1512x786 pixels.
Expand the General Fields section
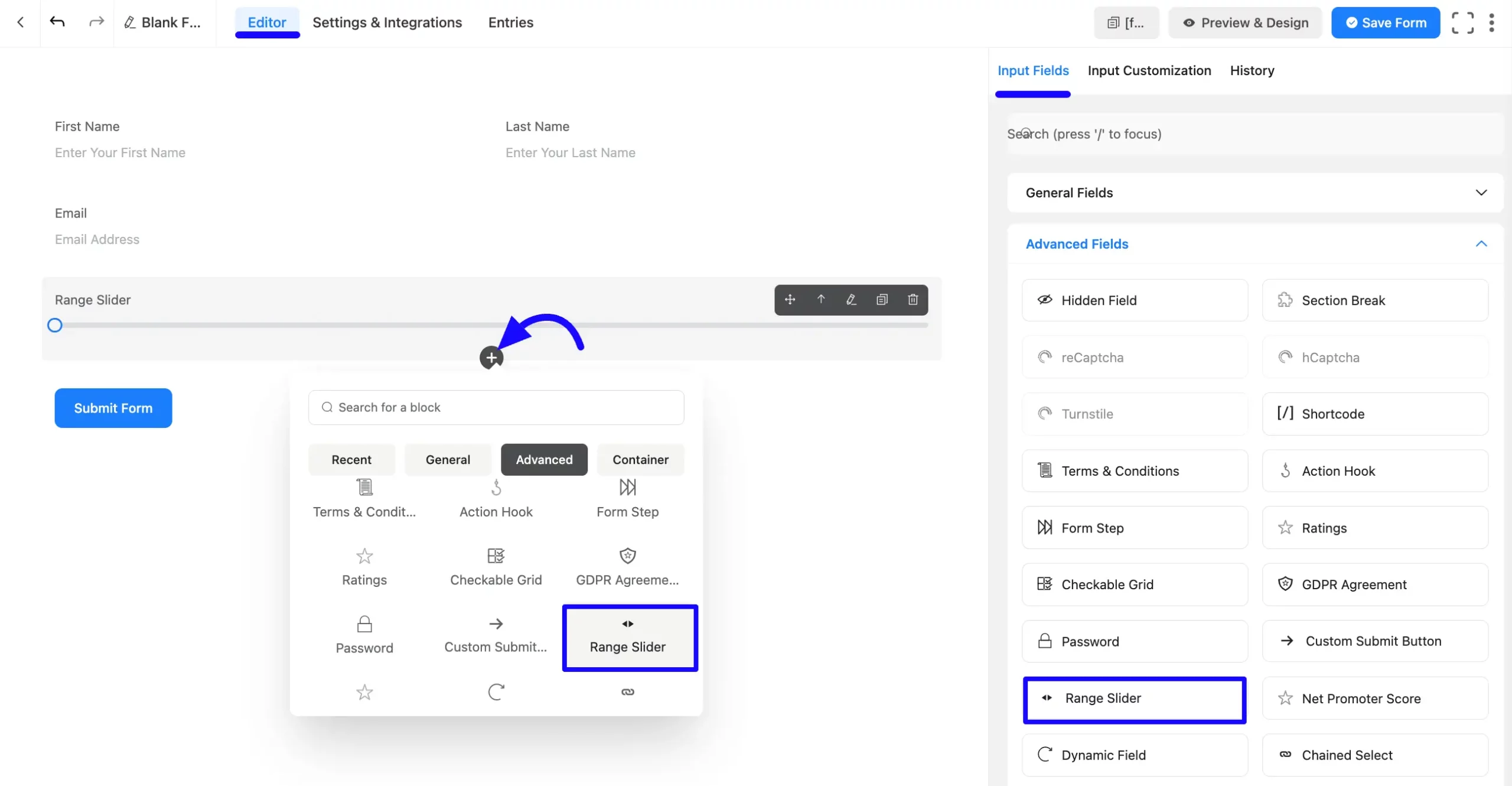[x=1255, y=193]
